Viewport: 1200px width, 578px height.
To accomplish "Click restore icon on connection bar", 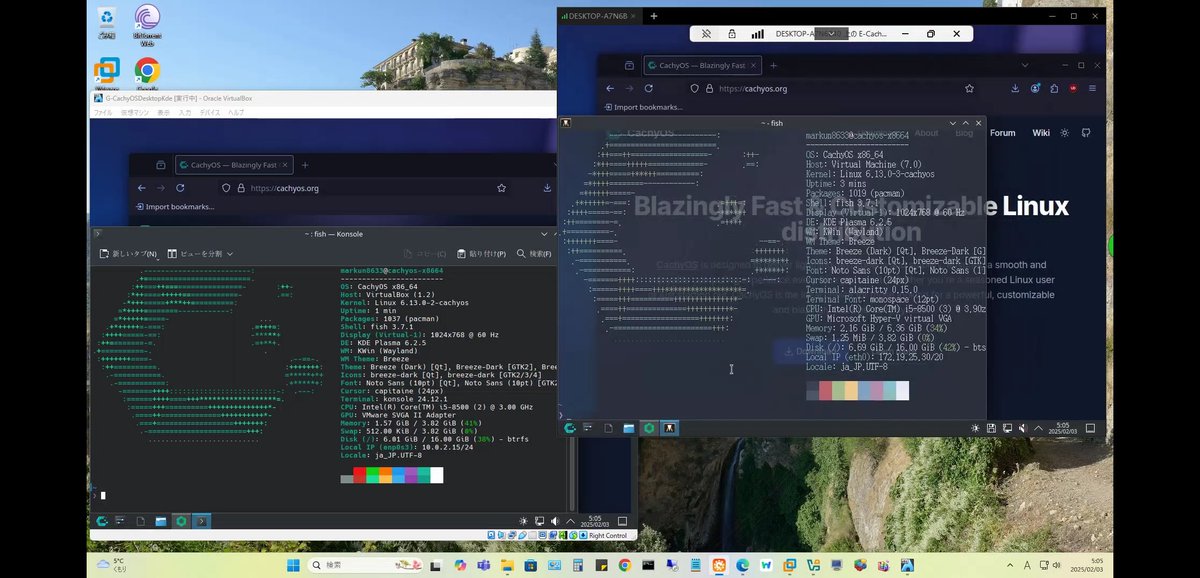I will (931, 33).
